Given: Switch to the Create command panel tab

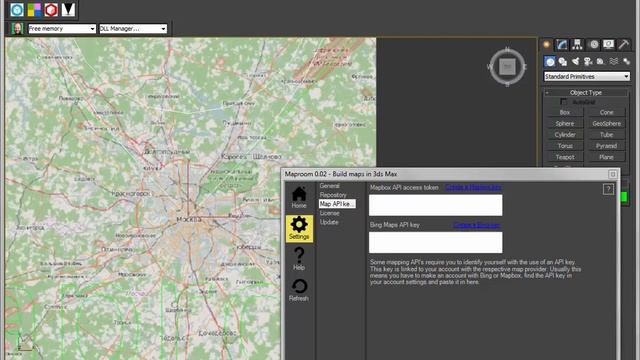Looking at the screenshot, I should pyautogui.click(x=547, y=44).
